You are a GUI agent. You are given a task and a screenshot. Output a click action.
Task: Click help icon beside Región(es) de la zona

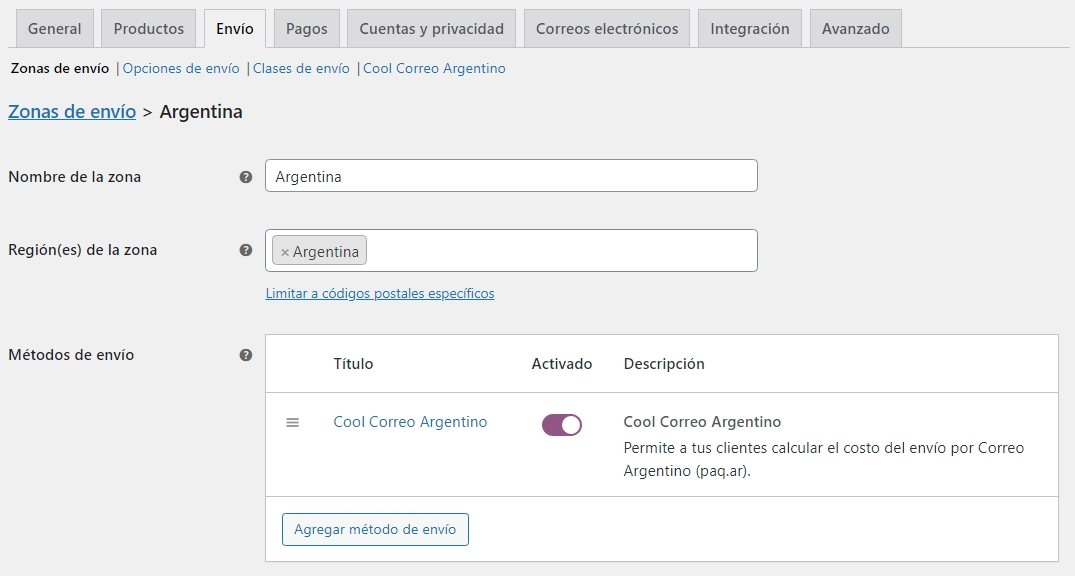coord(246,250)
